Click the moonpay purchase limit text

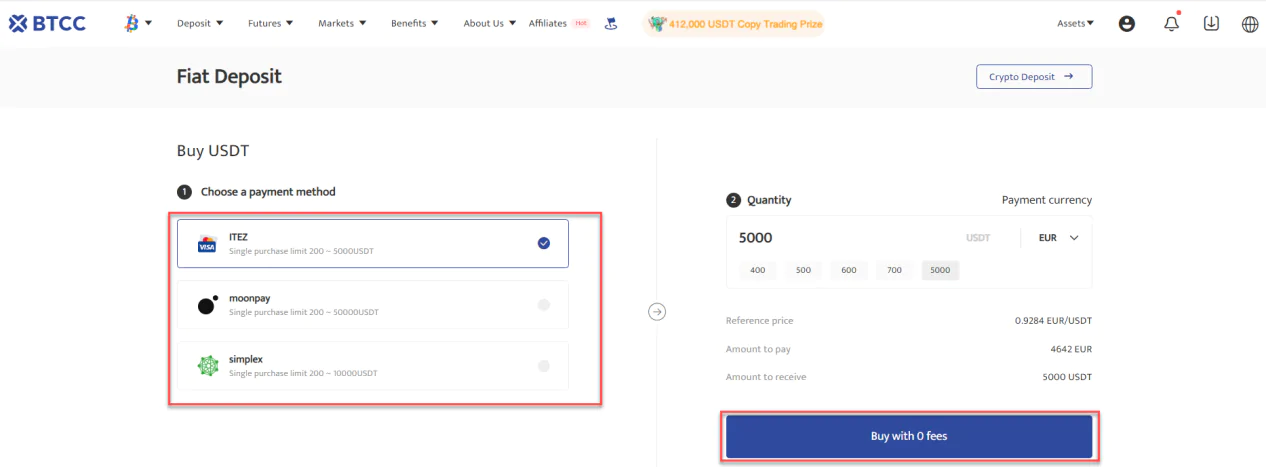[304, 312]
